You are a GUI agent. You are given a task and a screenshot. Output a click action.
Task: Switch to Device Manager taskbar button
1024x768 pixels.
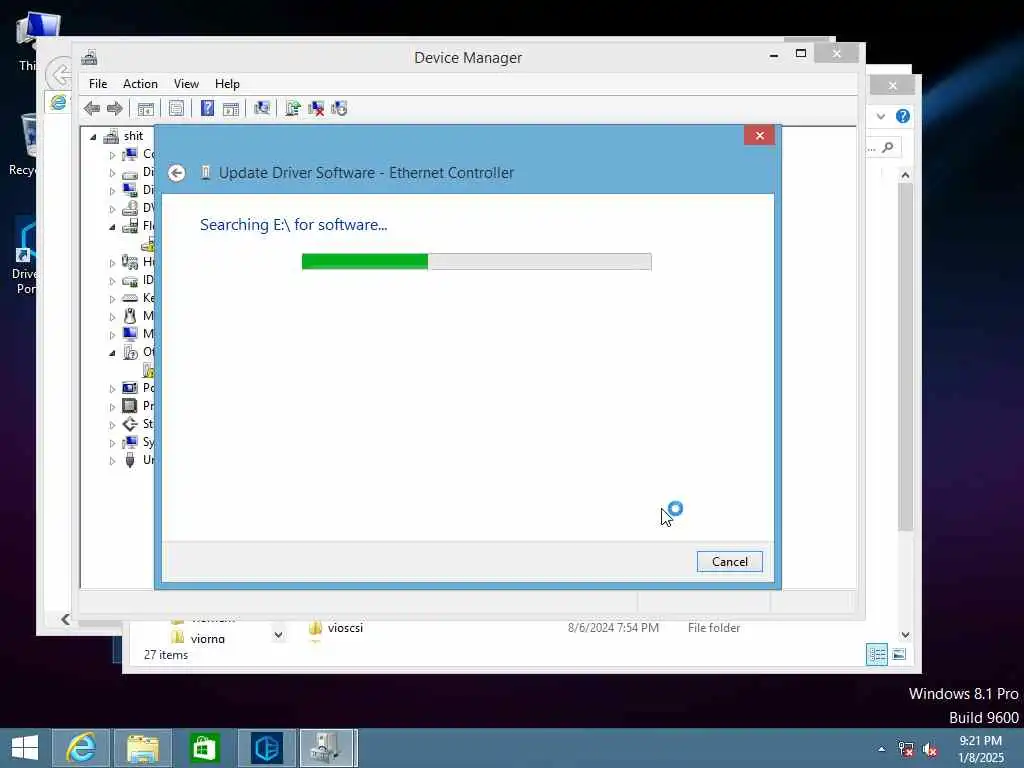pos(328,748)
